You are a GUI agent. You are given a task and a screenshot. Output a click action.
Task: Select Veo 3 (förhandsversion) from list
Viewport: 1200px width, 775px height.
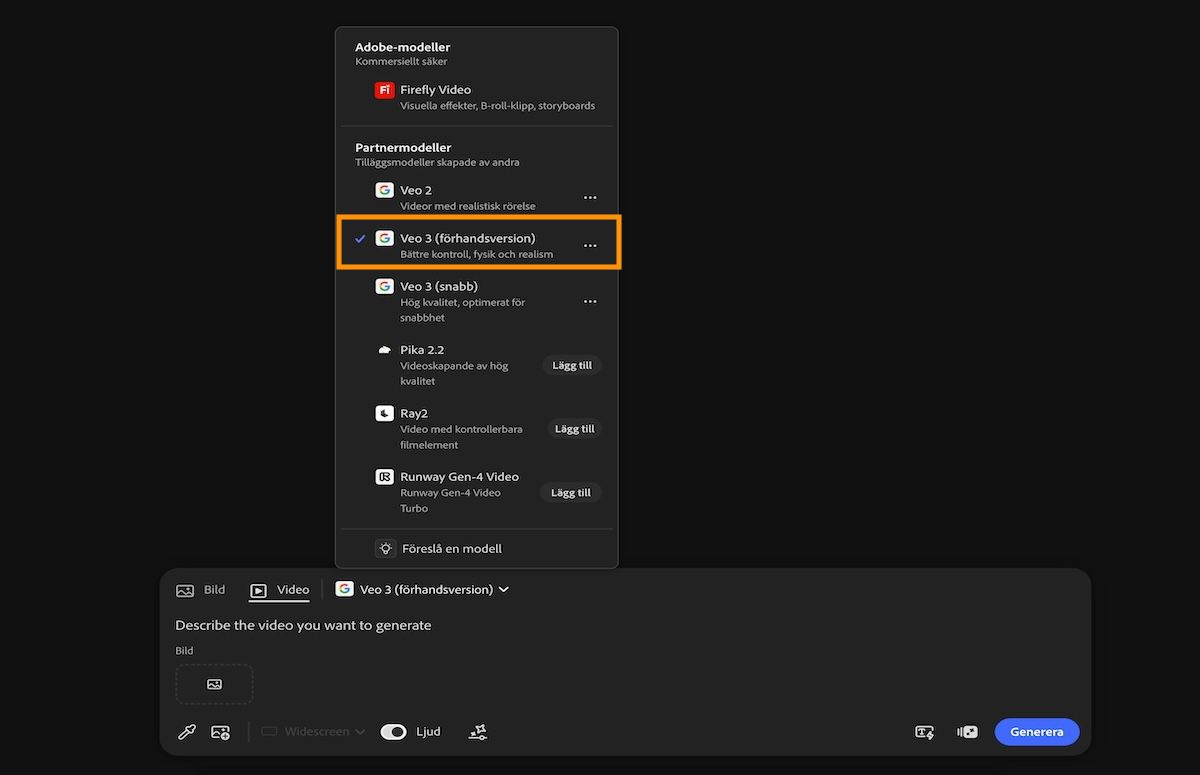click(477, 245)
